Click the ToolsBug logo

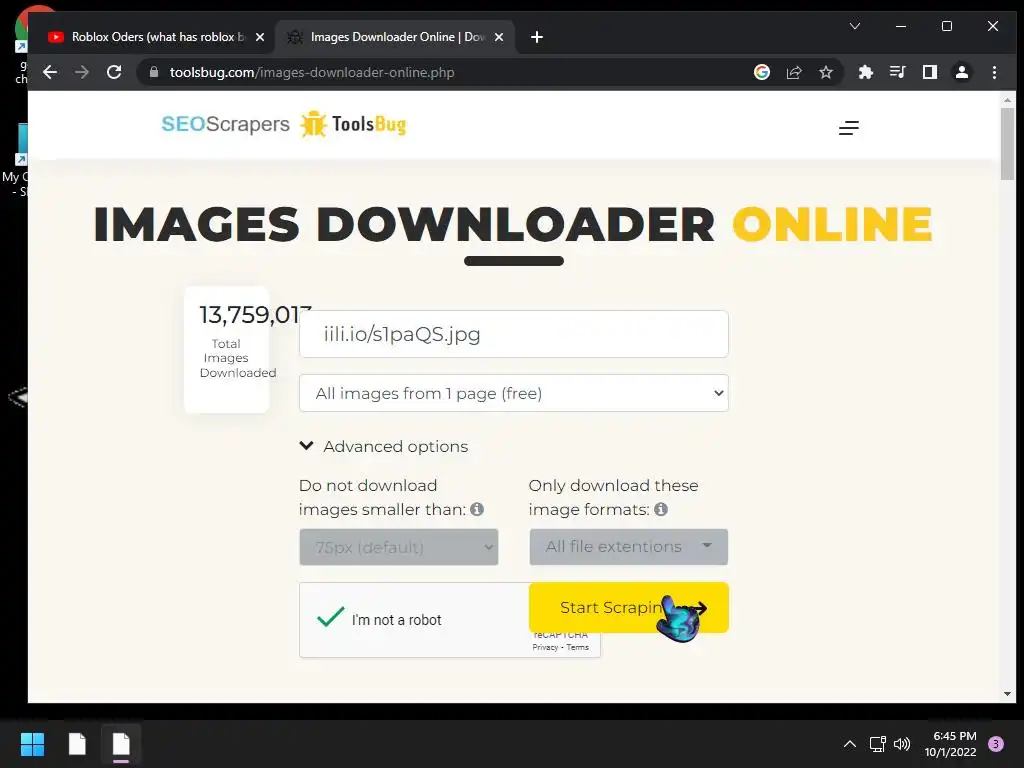(x=353, y=124)
